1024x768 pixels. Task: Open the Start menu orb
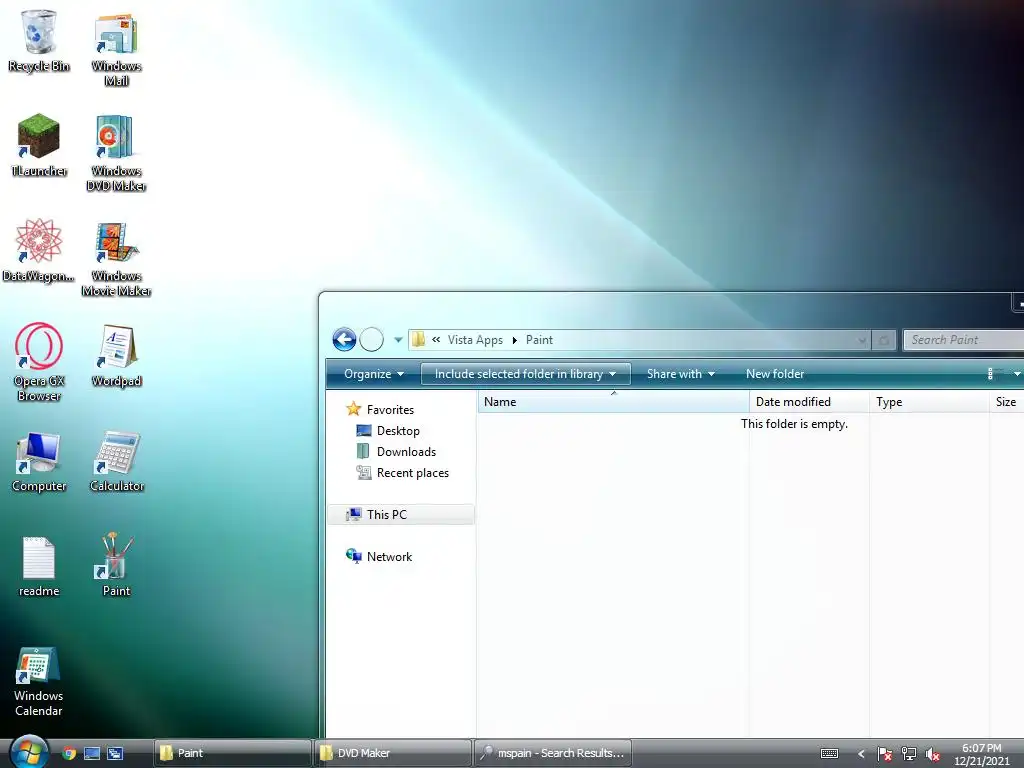29,752
